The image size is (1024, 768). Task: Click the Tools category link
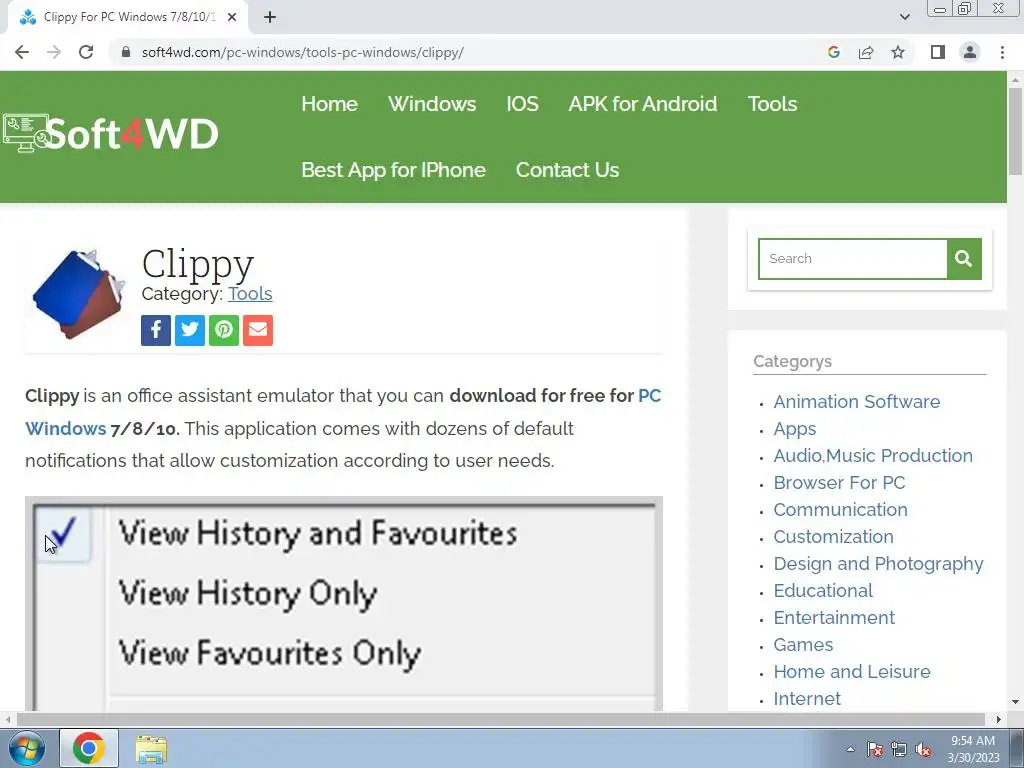(249, 294)
